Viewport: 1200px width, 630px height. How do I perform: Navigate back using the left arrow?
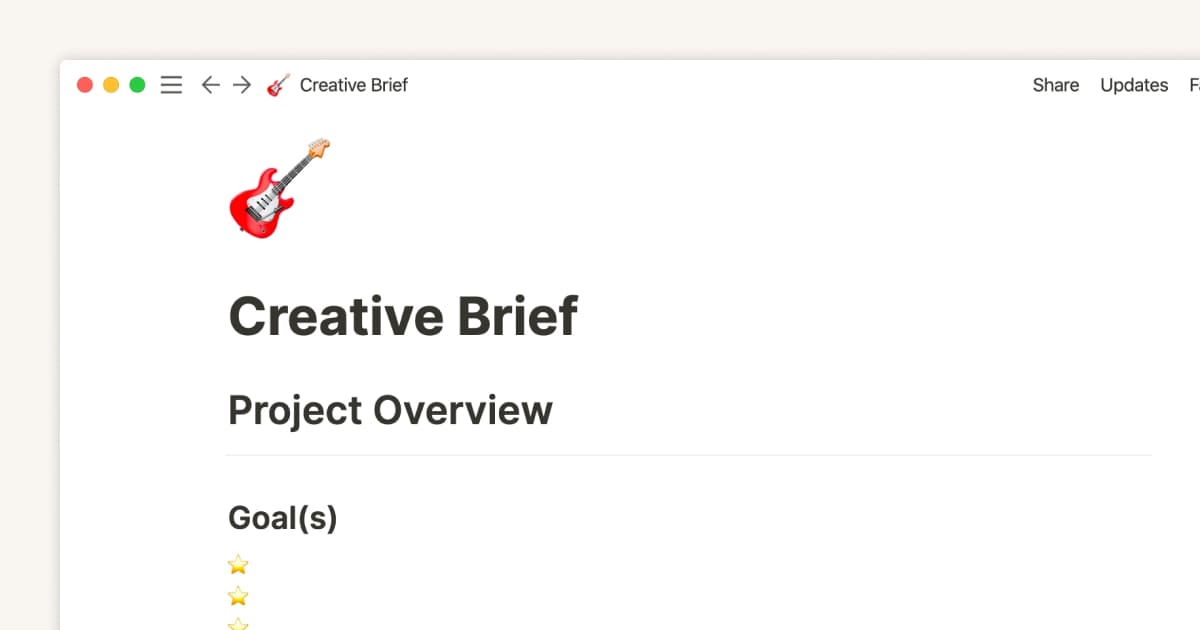210,85
